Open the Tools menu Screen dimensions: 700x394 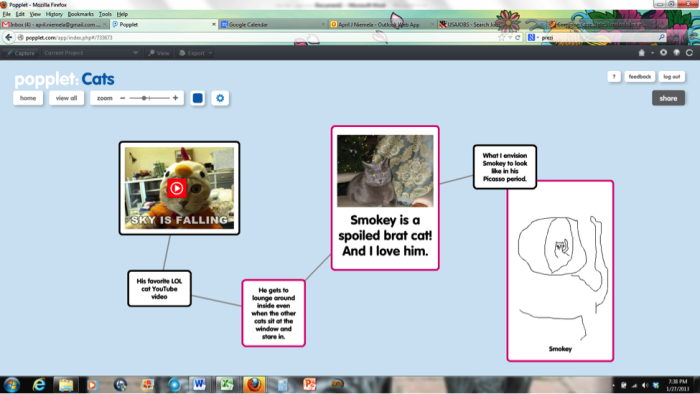(105, 14)
